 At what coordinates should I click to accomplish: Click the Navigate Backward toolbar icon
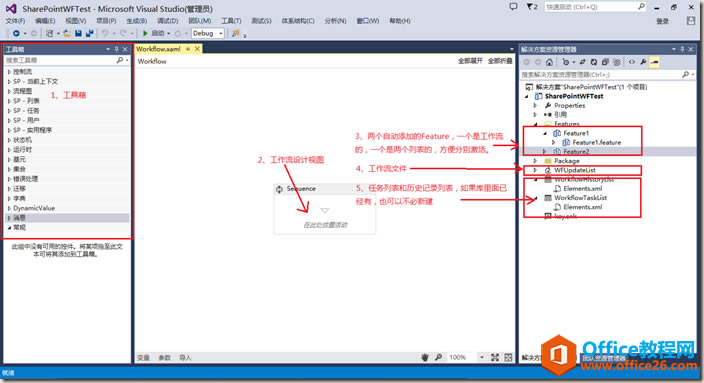[16, 33]
